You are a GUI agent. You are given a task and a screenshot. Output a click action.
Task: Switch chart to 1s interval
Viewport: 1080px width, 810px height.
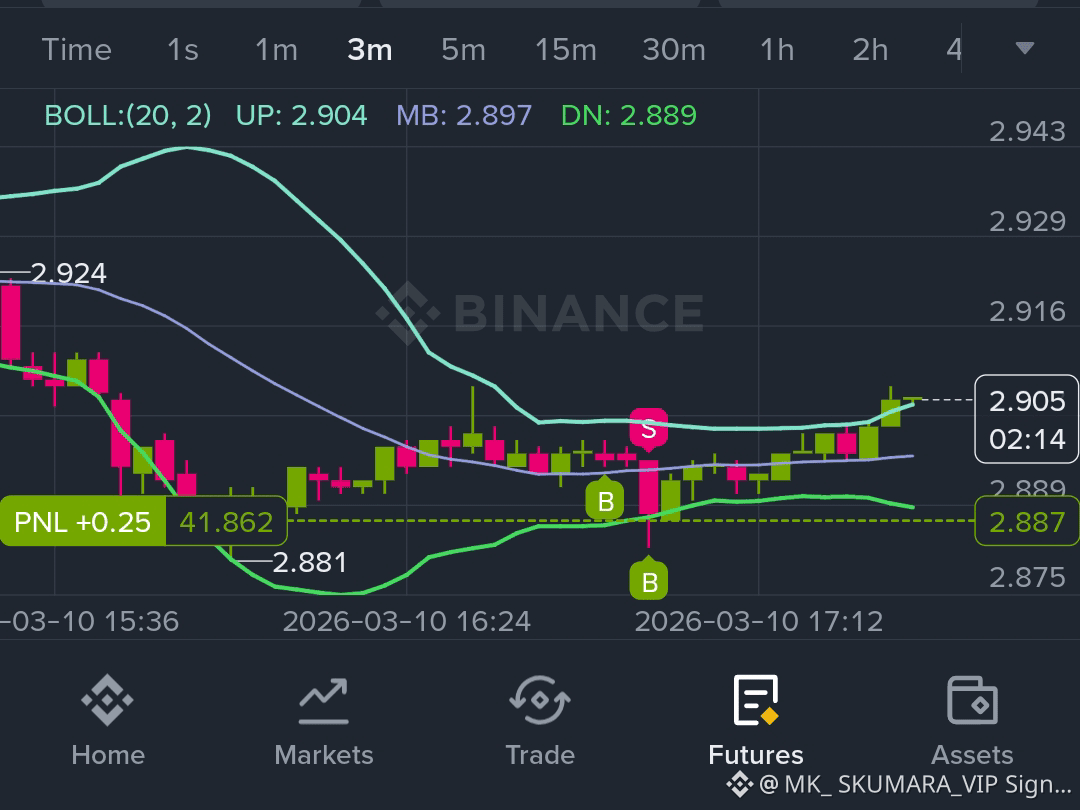[183, 50]
